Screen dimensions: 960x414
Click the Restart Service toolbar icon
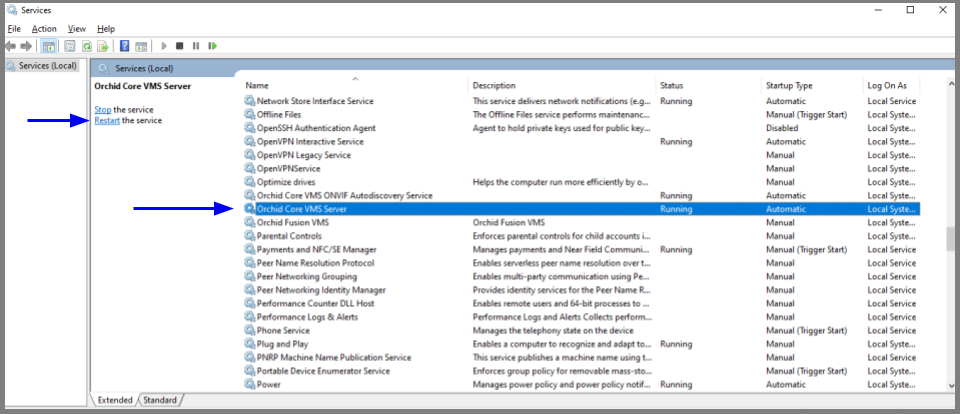[212, 46]
